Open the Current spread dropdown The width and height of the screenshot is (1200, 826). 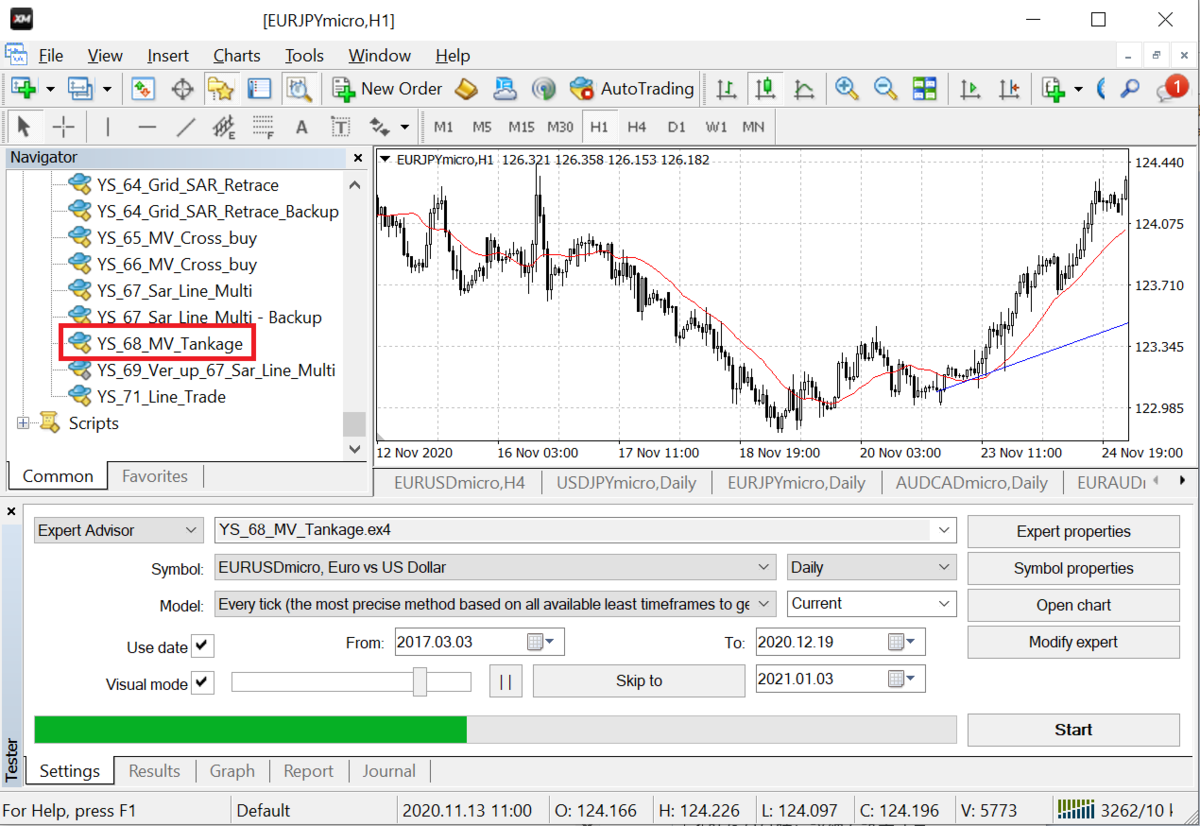(872, 604)
